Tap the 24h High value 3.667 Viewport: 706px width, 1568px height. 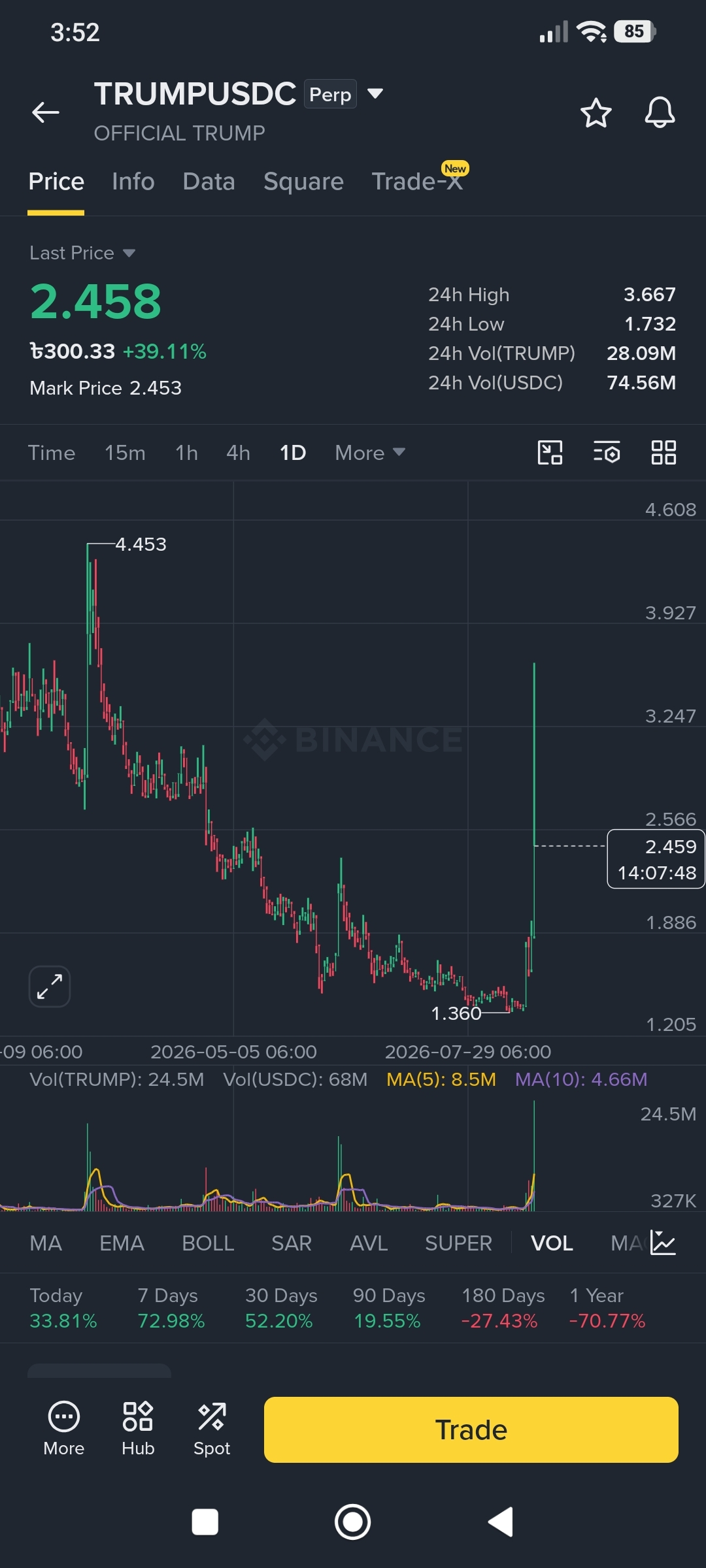coord(649,295)
